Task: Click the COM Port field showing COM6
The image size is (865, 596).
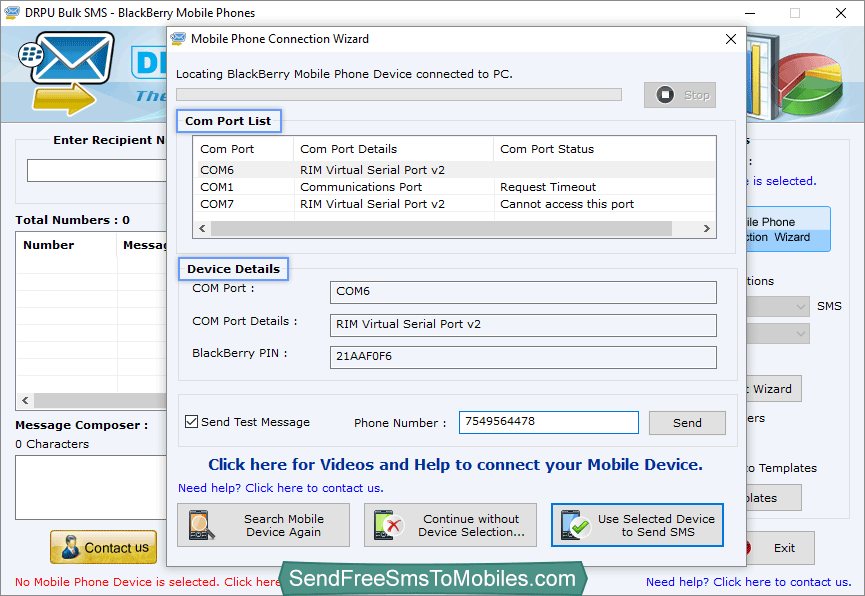Action: point(523,292)
